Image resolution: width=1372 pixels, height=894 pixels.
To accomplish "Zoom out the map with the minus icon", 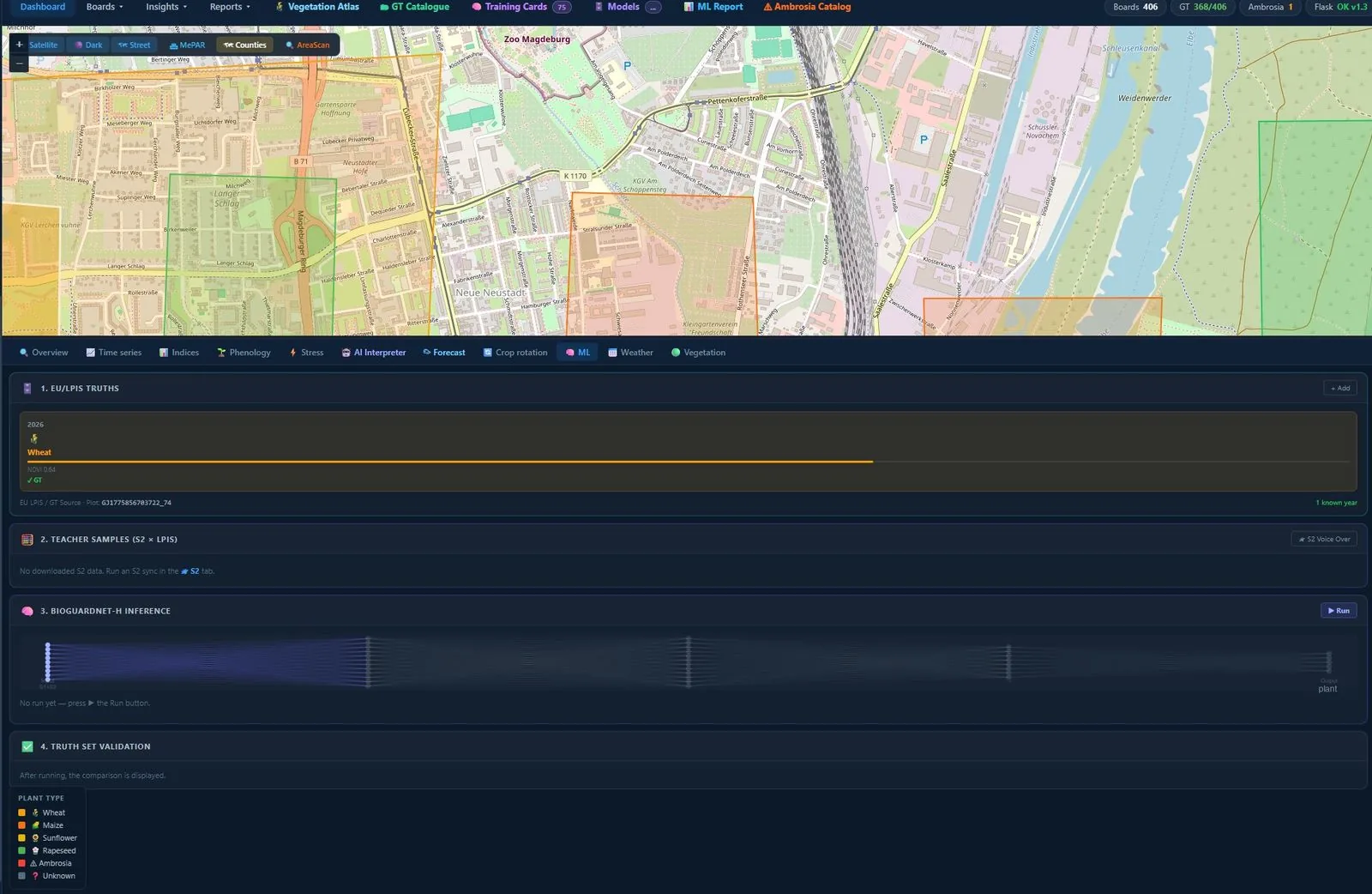I will pos(19,63).
